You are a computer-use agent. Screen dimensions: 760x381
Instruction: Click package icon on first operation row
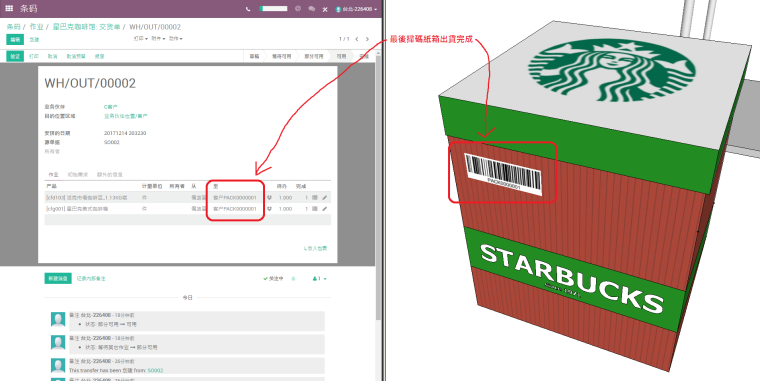(269, 197)
